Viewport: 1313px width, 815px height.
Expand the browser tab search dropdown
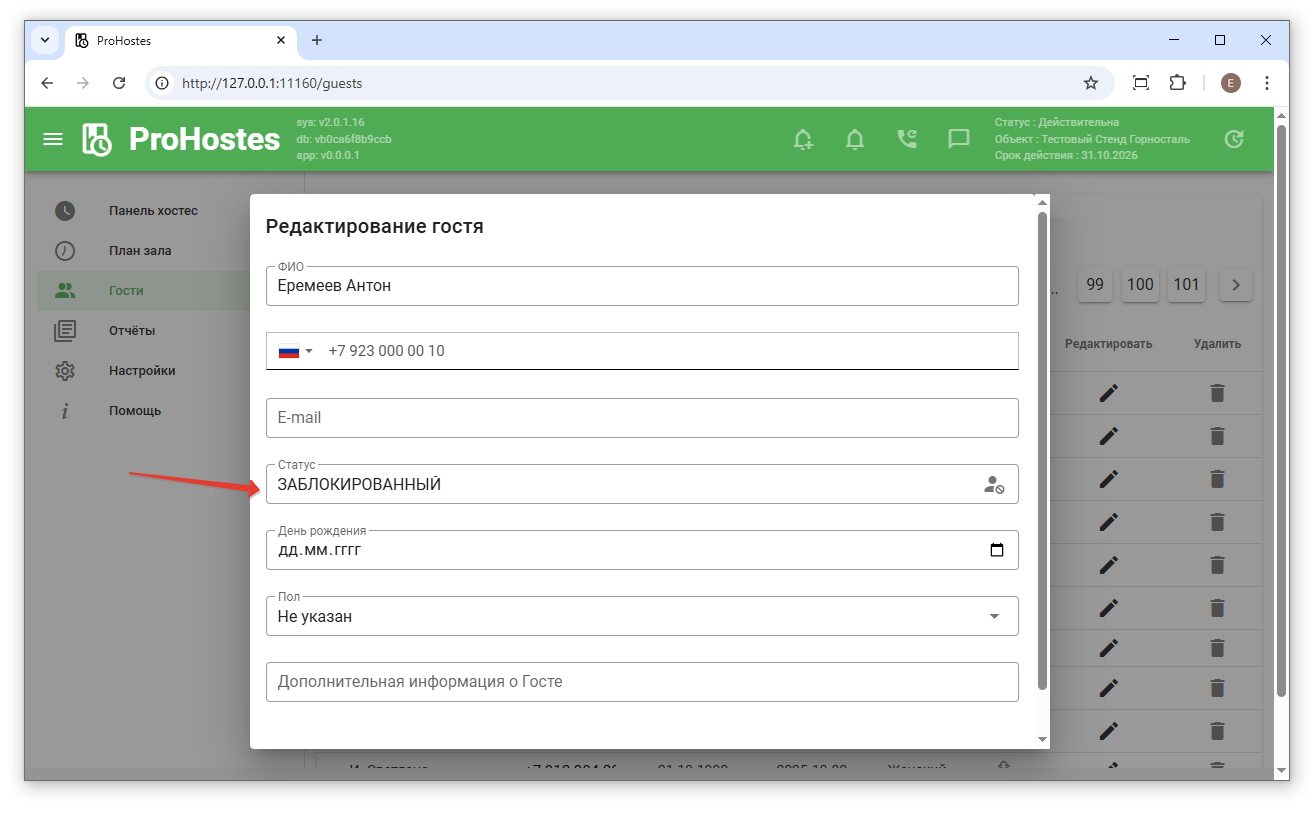(45, 40)
